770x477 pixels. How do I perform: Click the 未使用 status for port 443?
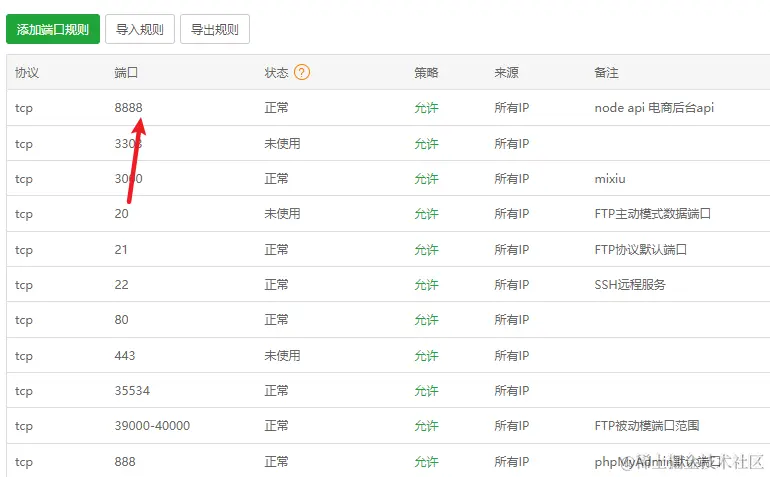coord(282,356)
